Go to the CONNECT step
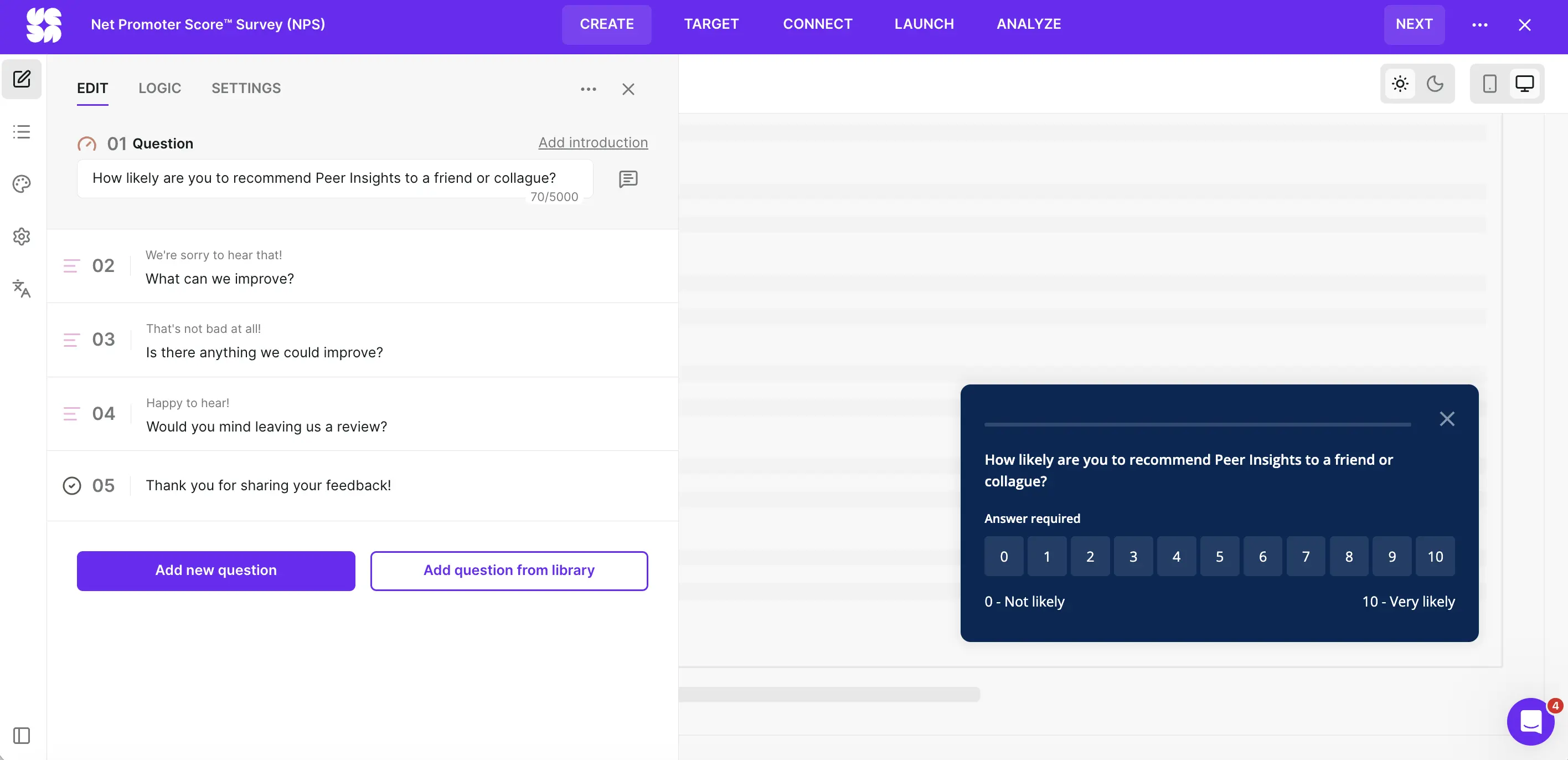This screenshot has width=1568, height=760. point(817,24)
